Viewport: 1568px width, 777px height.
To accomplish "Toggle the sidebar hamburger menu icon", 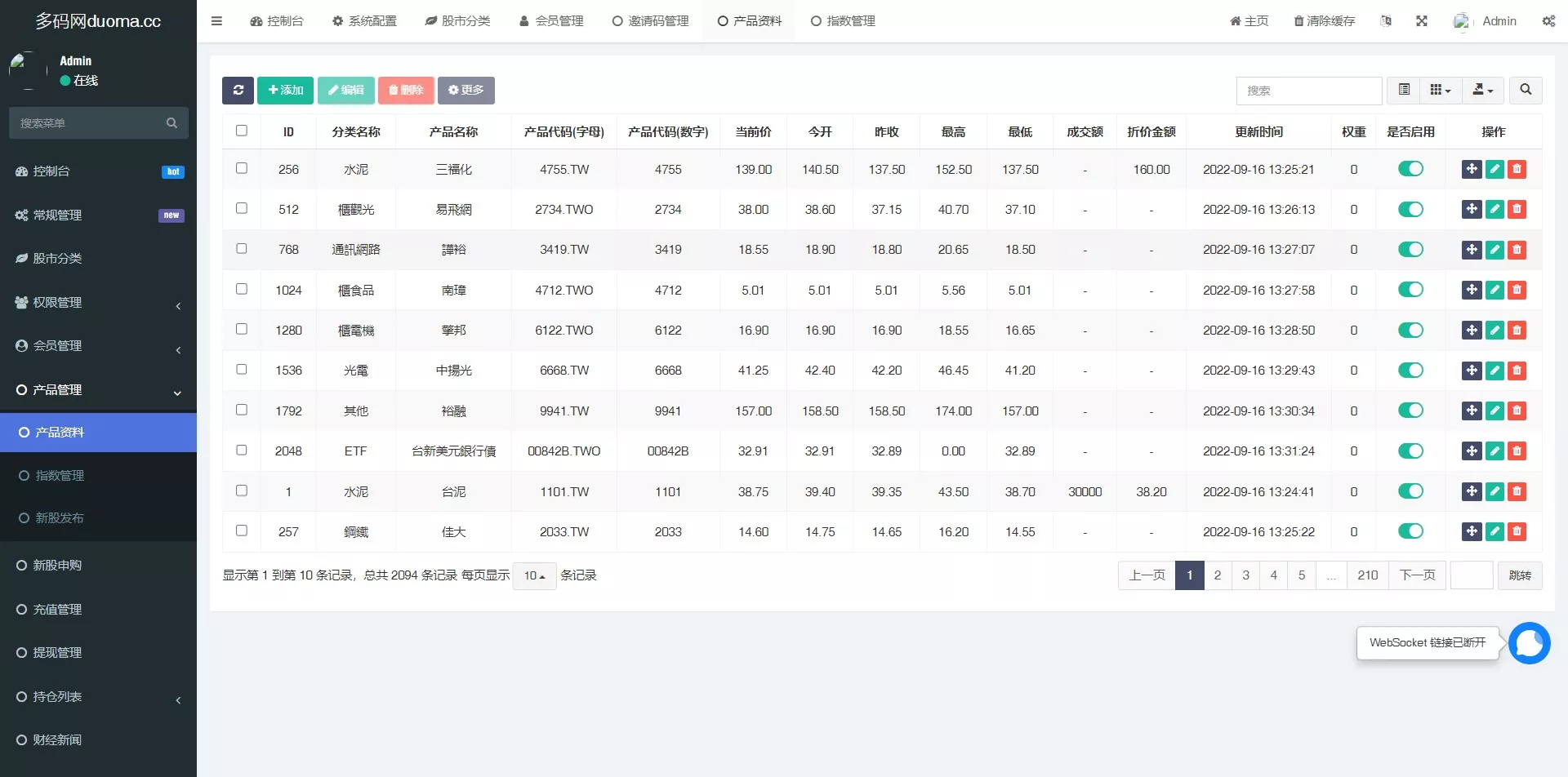I will click(x=216, y=21).
